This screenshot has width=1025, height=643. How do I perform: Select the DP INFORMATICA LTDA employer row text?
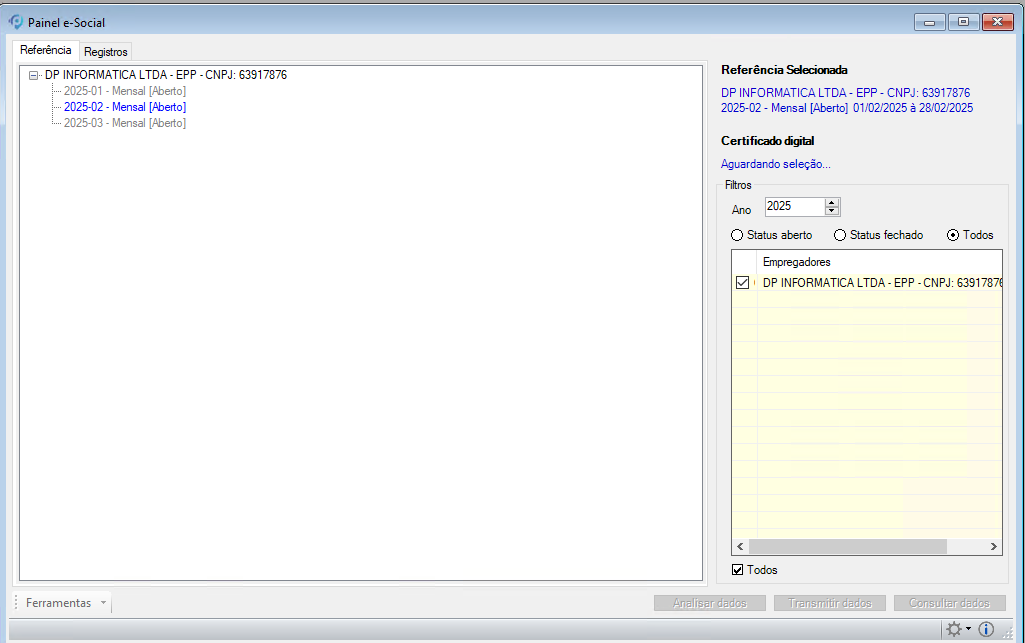pyautogui.click(x=882, y=283)
